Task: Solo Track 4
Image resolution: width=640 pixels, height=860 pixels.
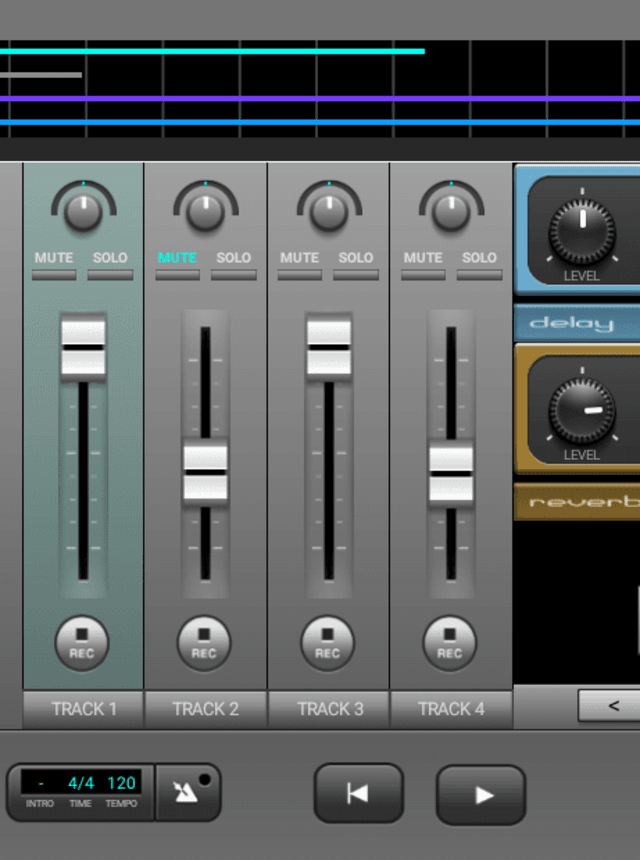Action: 479,266
